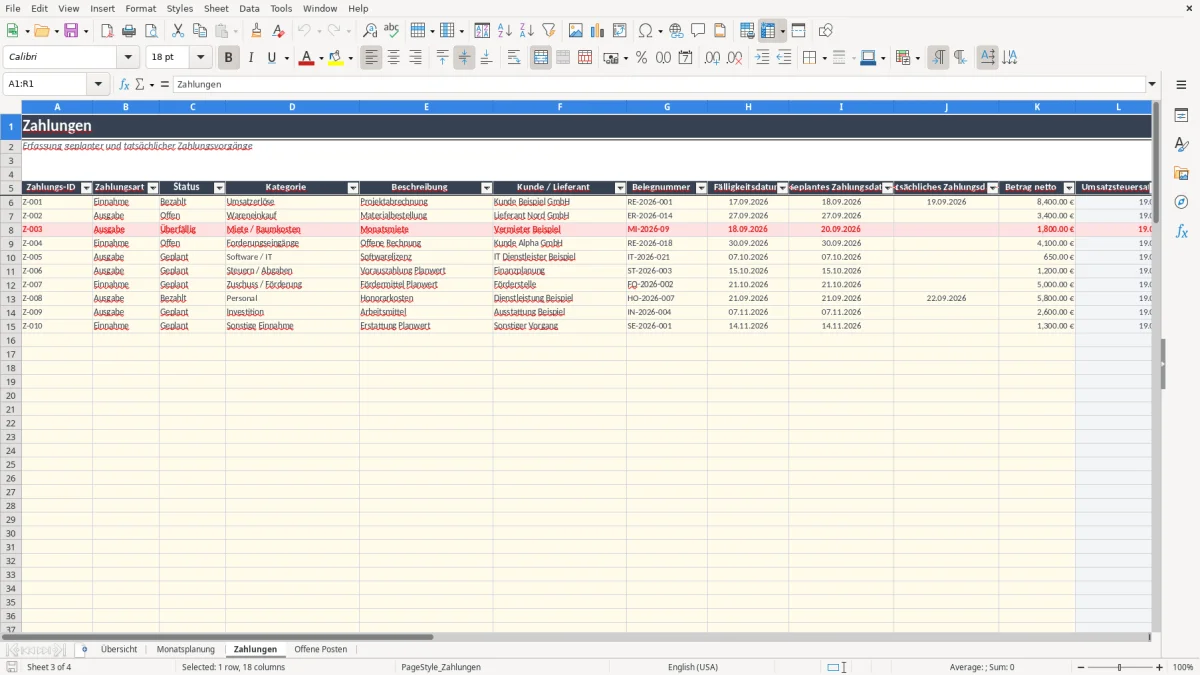The height and width of the screenshot is (675, 1200).
Task: Zoom in with the plus button
Action: 1160,667
